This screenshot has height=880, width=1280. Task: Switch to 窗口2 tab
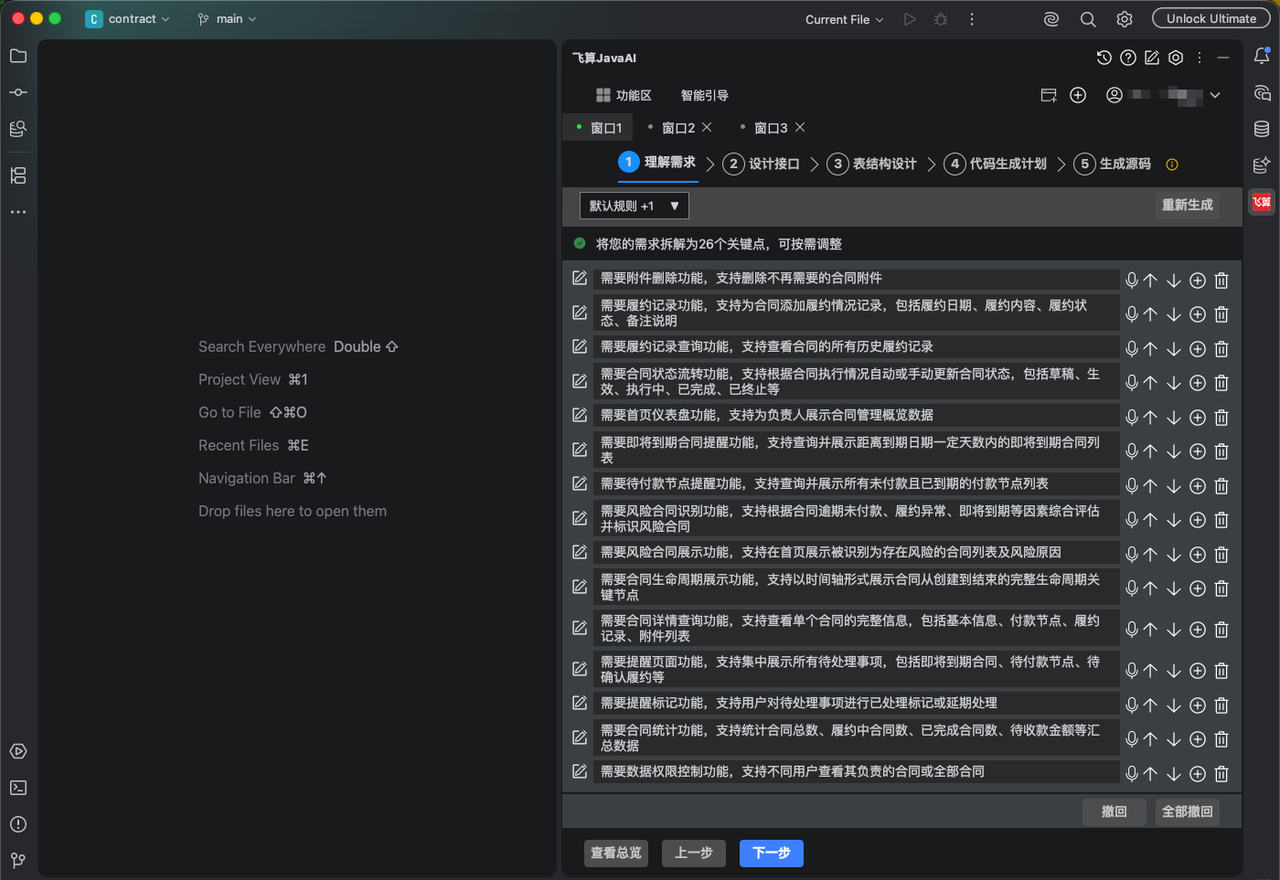[x=678, y=128]
